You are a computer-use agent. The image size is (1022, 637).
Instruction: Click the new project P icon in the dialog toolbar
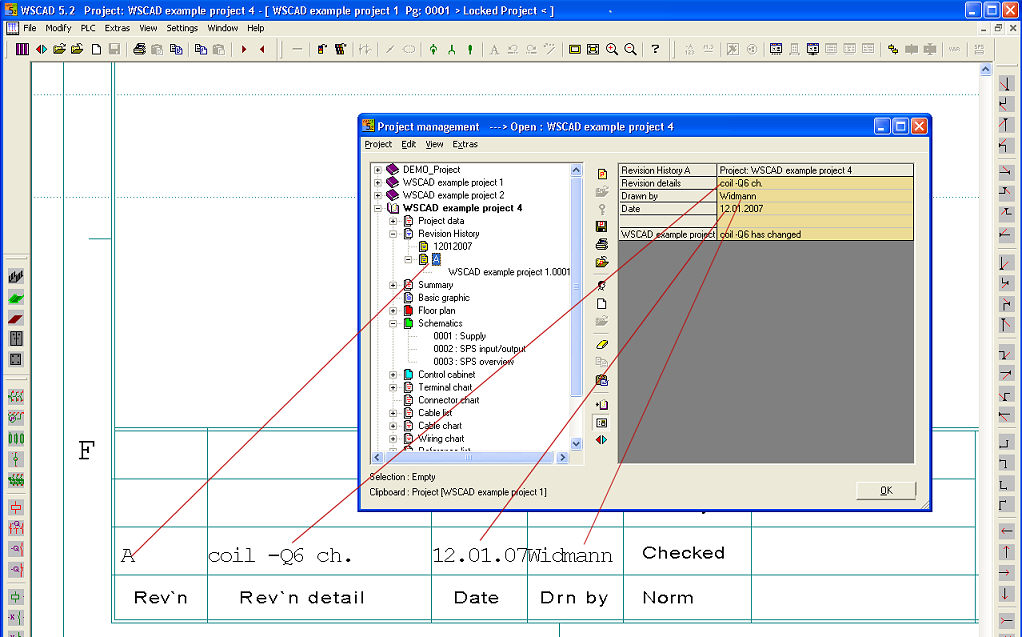click(x=602, y=174)
